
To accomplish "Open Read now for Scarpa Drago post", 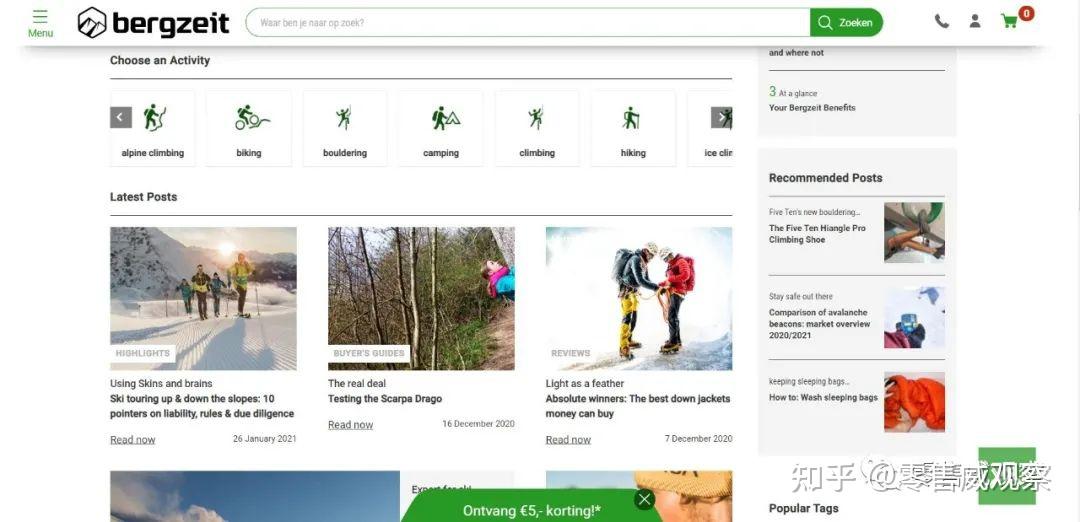I will [x=350, y=425].
